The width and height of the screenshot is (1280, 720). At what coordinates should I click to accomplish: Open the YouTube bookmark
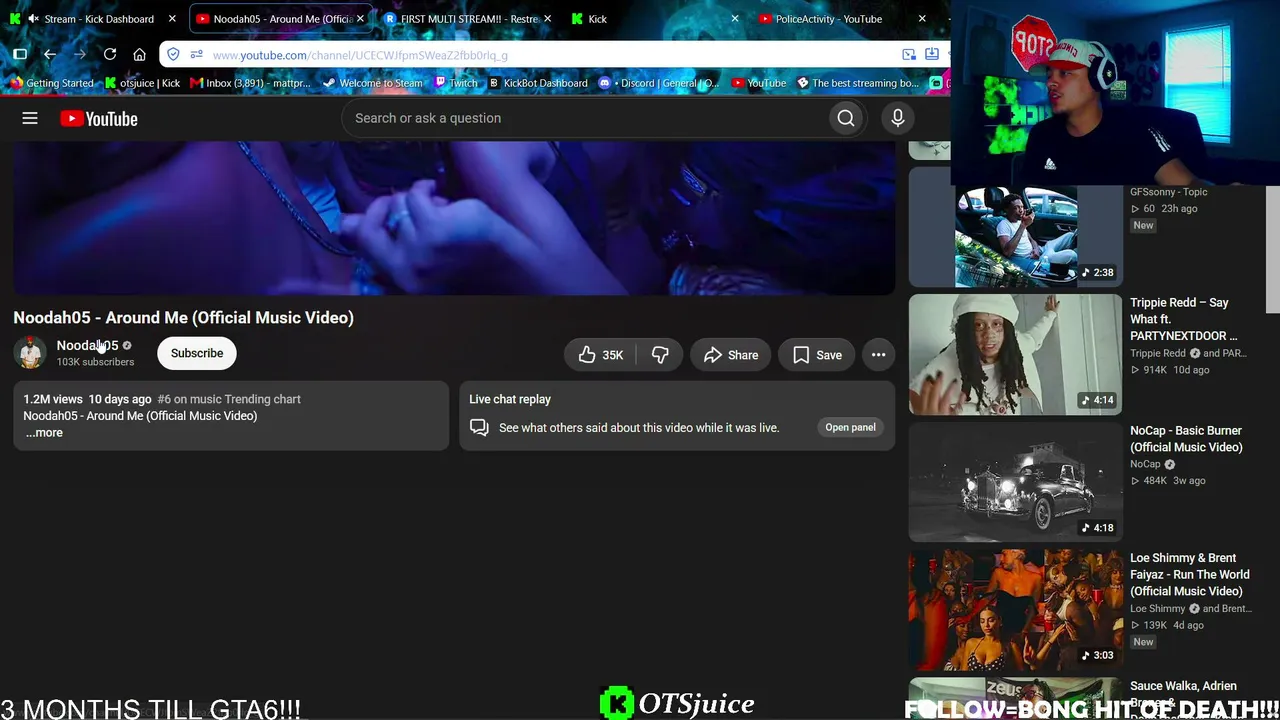759,83
